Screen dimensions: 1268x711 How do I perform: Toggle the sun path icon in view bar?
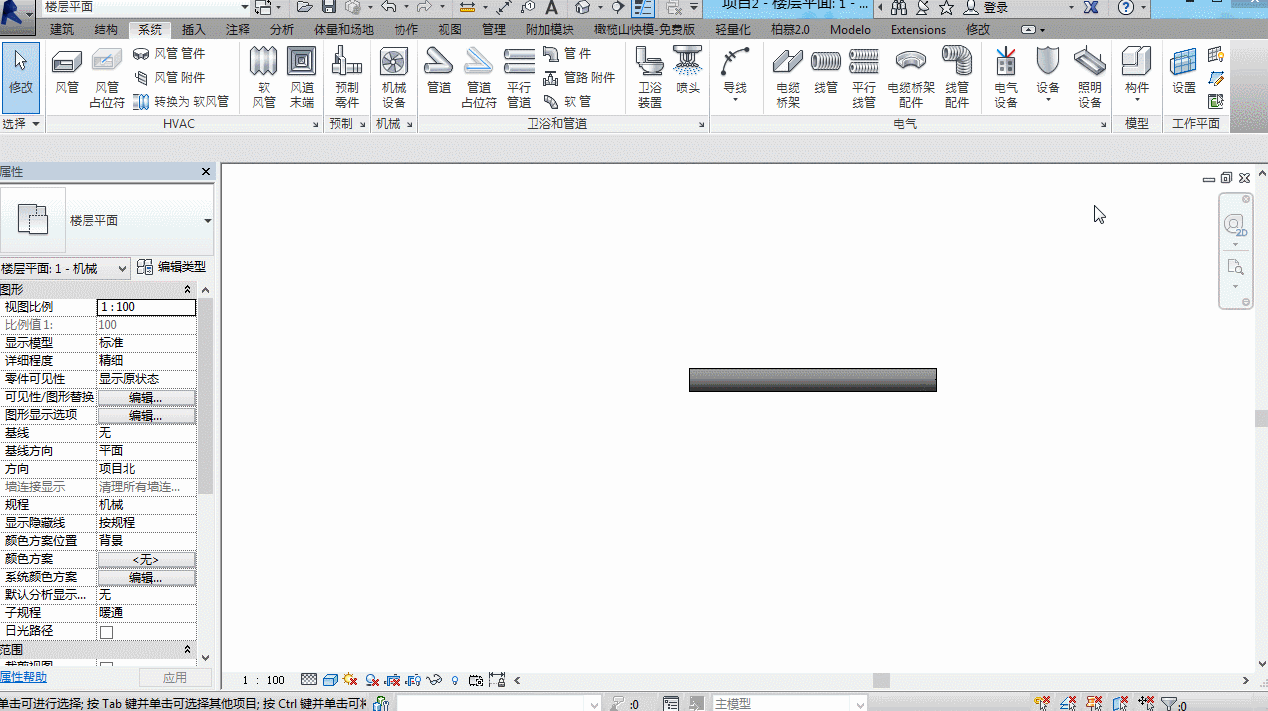[349, 680]
